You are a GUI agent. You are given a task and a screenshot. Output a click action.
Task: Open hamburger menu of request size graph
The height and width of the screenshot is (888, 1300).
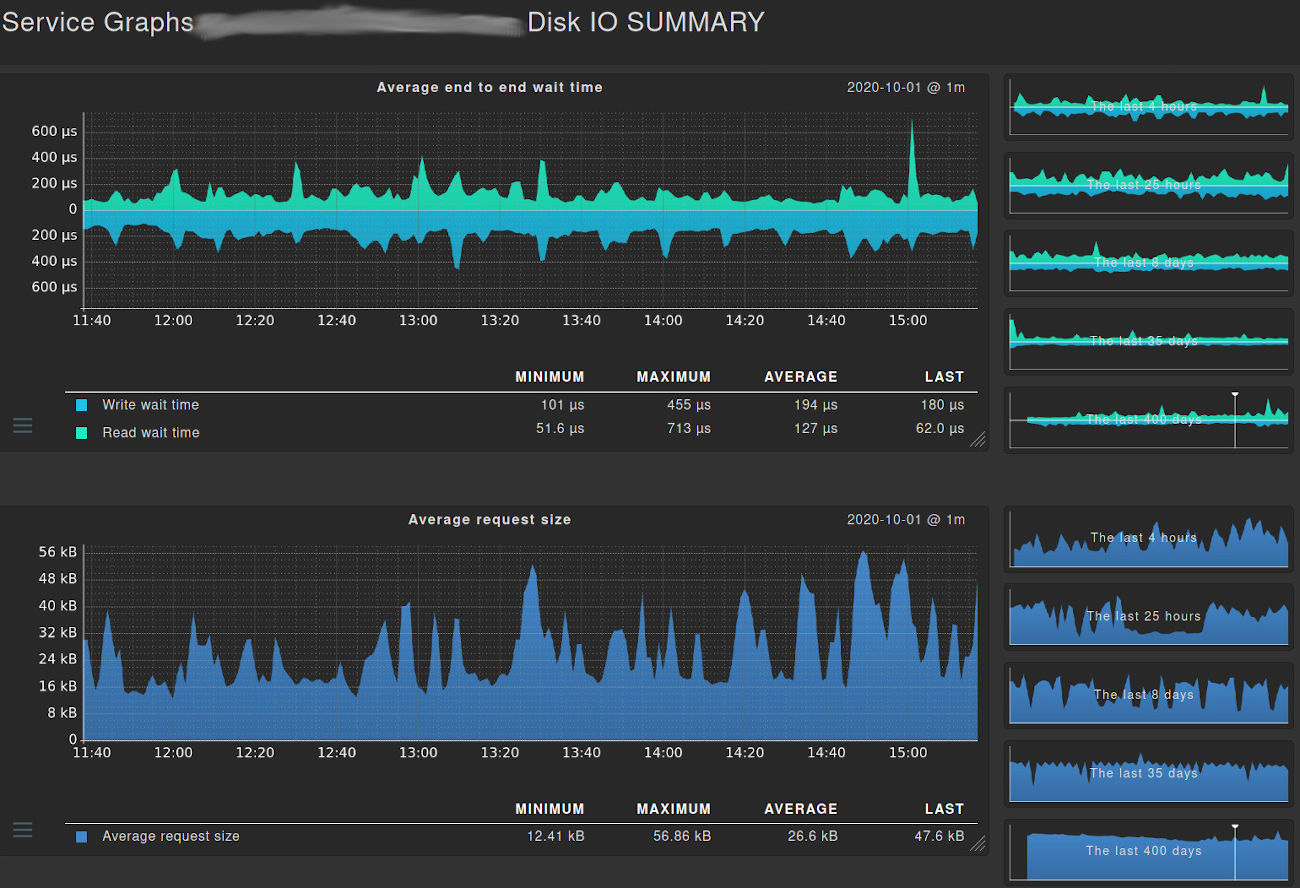click(x=23, y=830)
